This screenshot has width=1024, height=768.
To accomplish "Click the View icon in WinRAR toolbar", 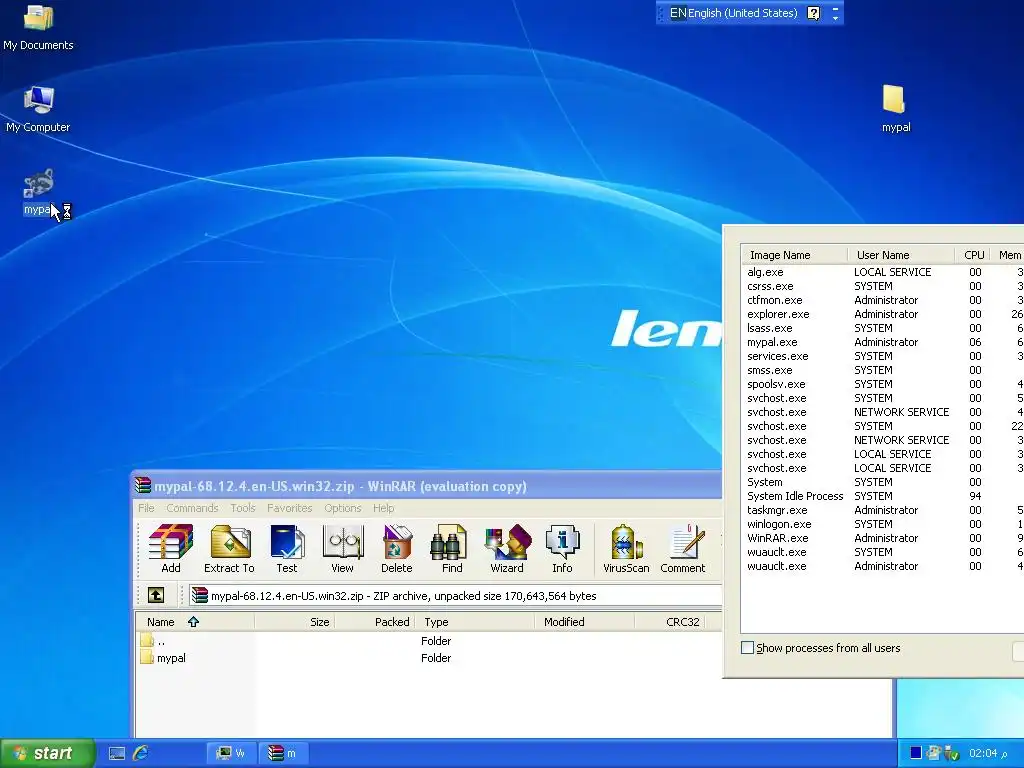I will [342, 549].
